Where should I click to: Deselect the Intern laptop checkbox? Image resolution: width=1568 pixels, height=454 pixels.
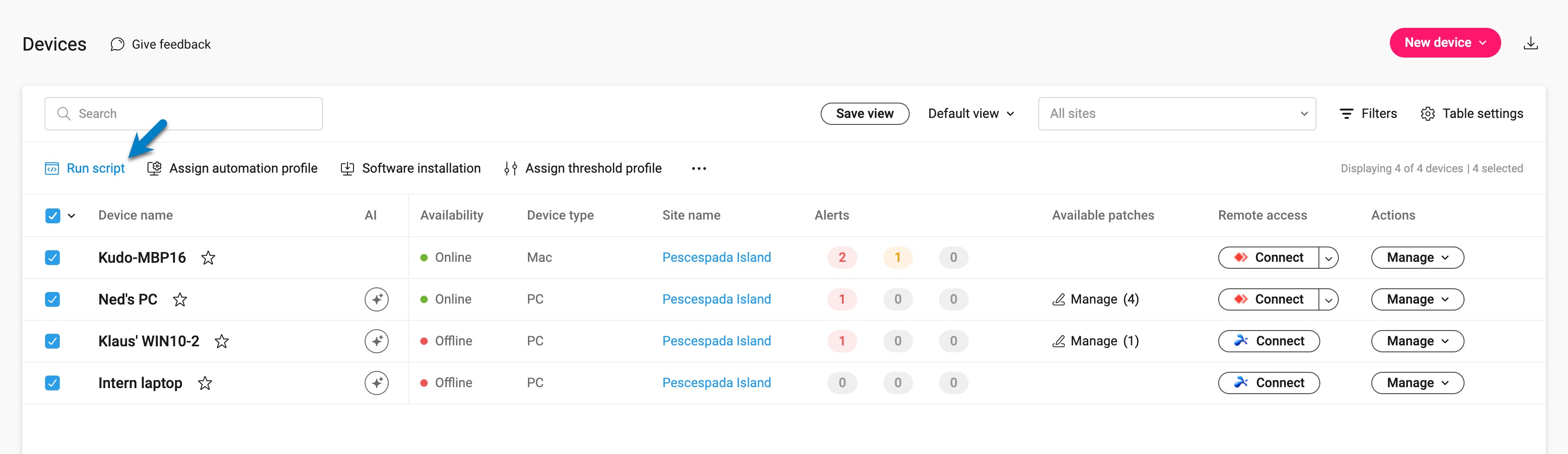coord(52,383)
